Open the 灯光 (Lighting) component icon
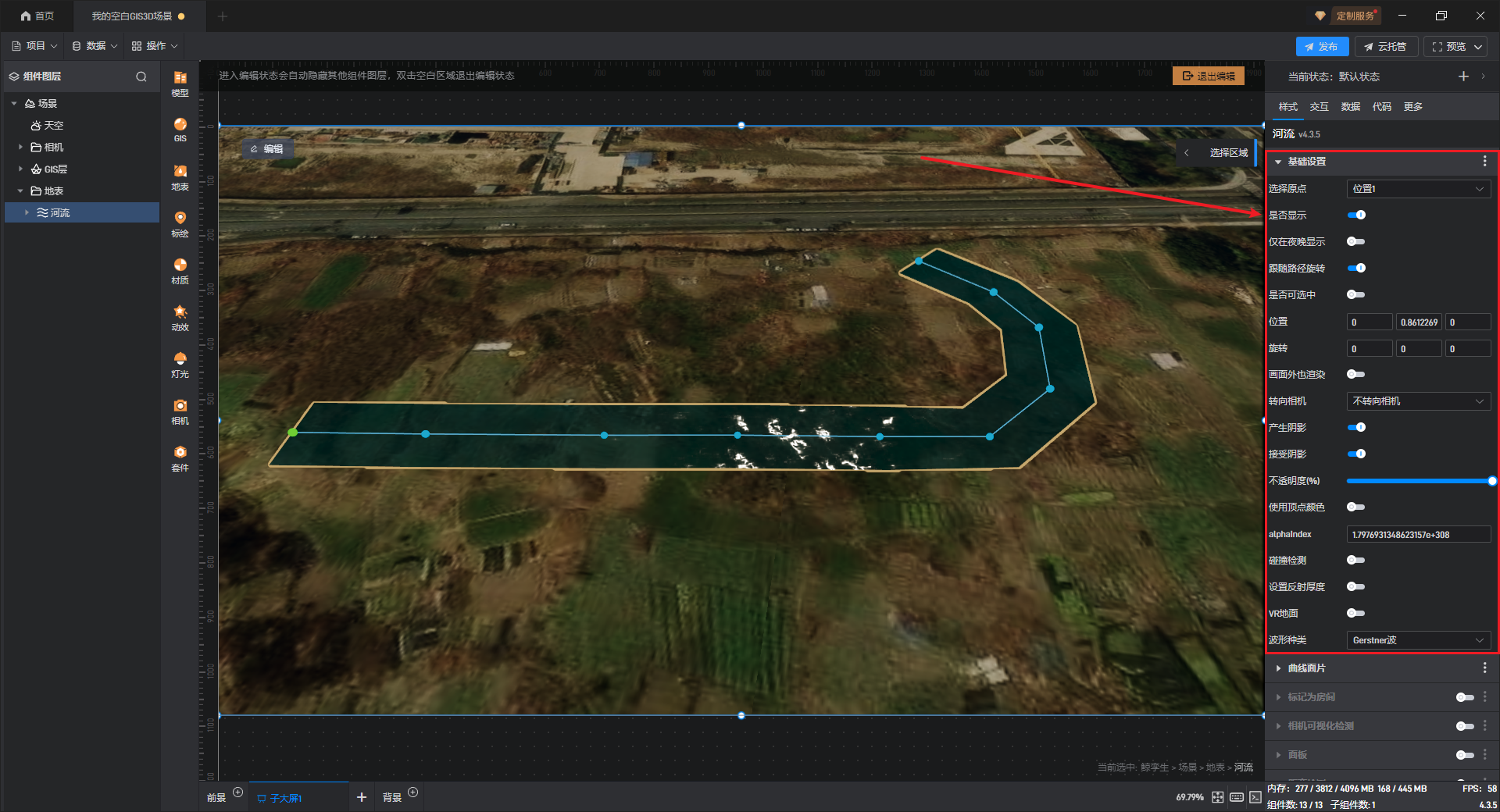The image size is (1500, 812). pos(180,364)
